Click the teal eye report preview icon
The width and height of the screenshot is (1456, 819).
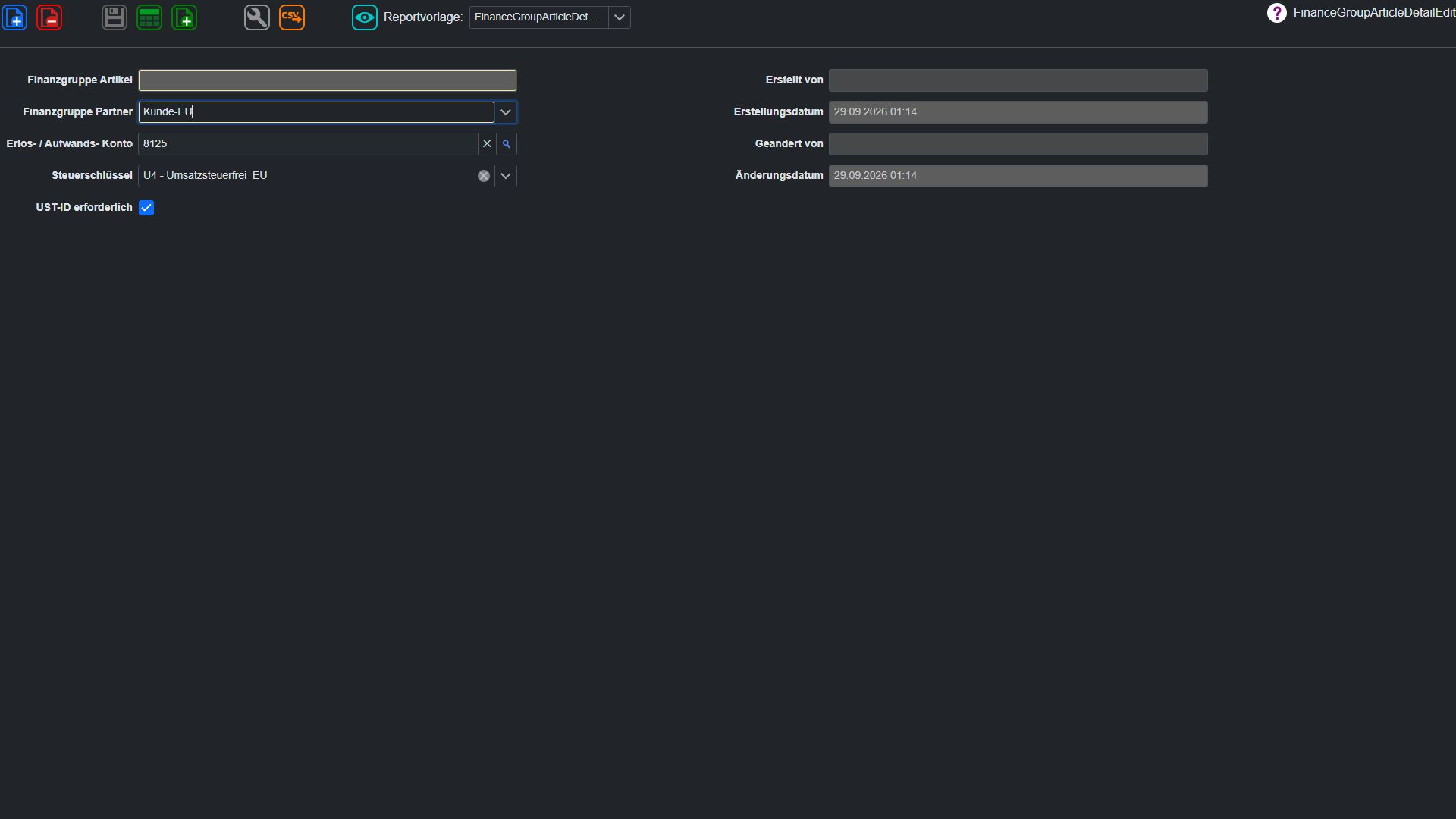coord(365,17)
